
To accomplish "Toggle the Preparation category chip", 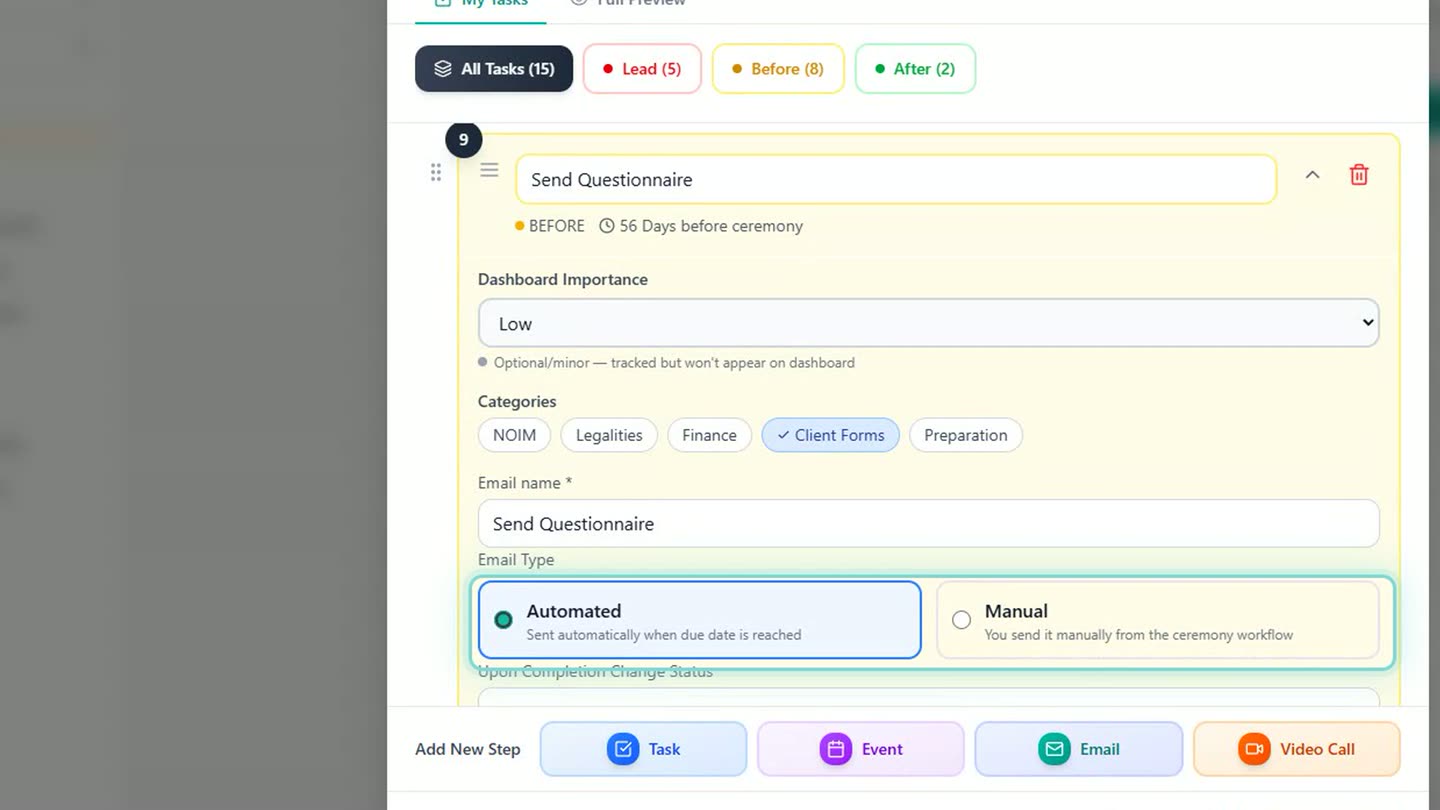I will tap(966, 435).
